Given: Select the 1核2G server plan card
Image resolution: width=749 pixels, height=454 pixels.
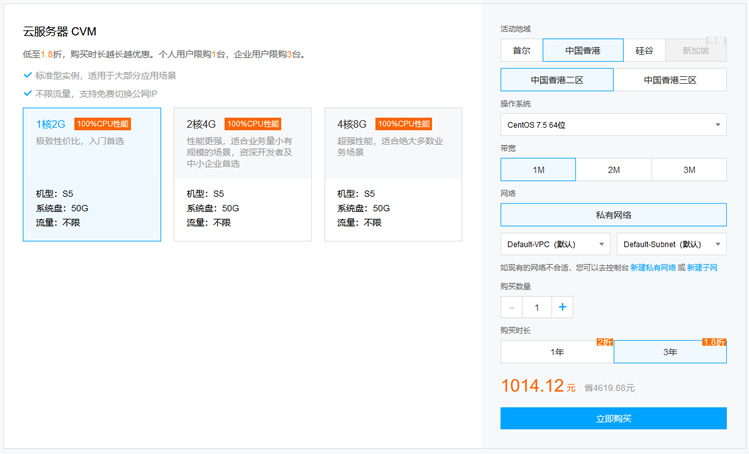Looking at the screenshot, I should (x=92, y=175).
